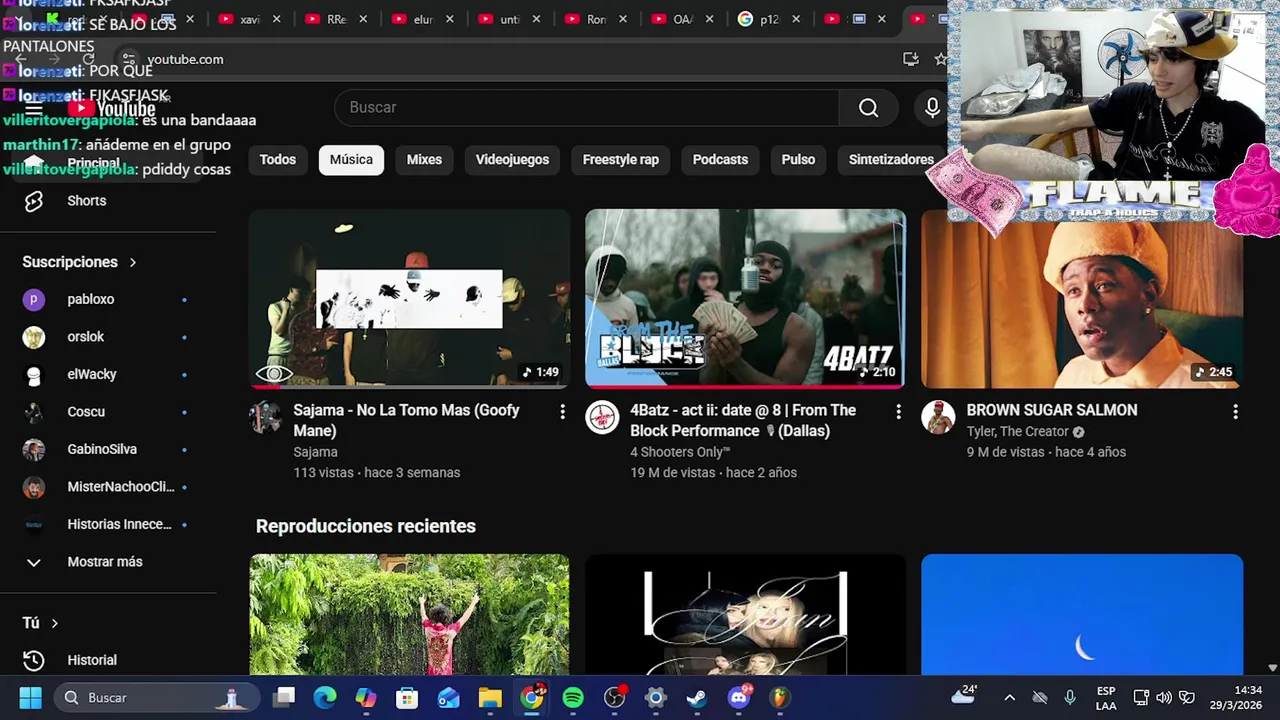Open Spotify from the taskbar
1280x720 pixels.
coord(573,697)
